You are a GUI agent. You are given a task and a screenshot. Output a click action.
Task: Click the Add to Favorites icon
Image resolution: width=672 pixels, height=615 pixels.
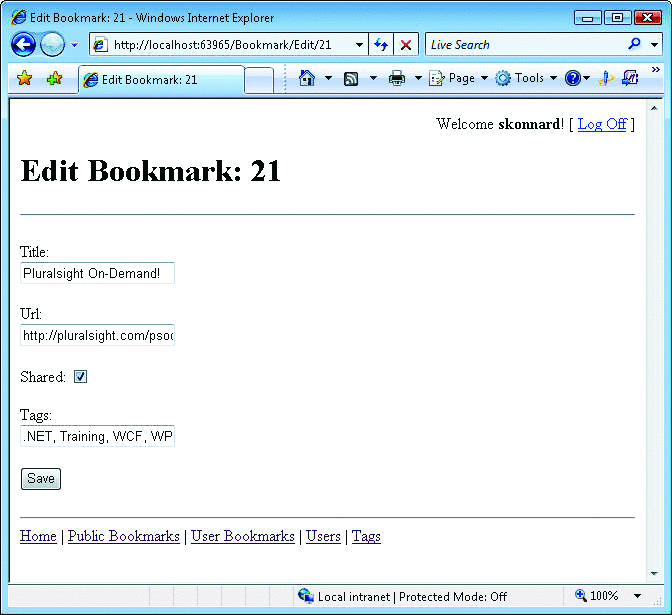(54, 78)
